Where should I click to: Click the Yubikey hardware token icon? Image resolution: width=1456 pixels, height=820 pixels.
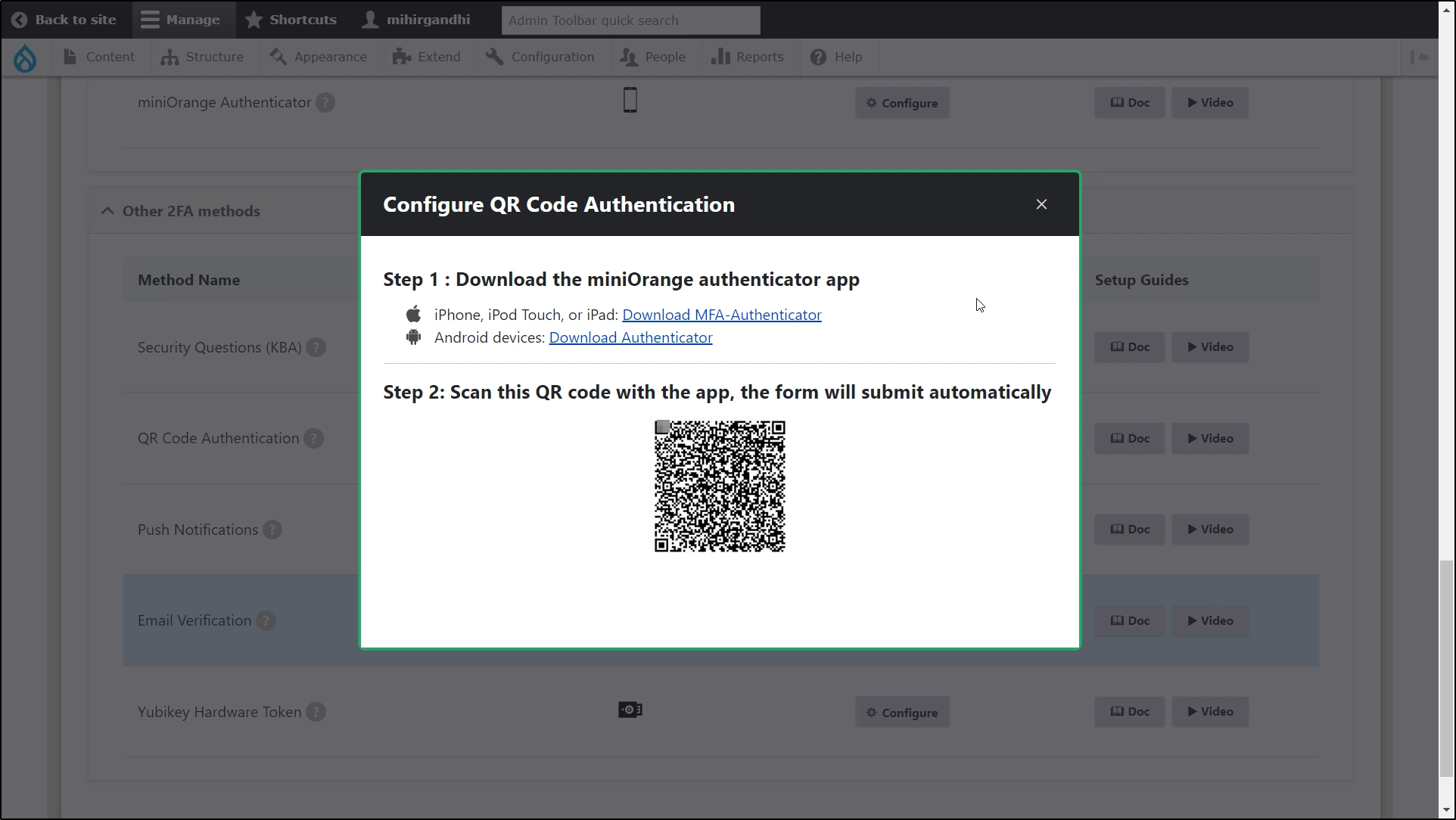pyautogui.click(x=630, y=710)
